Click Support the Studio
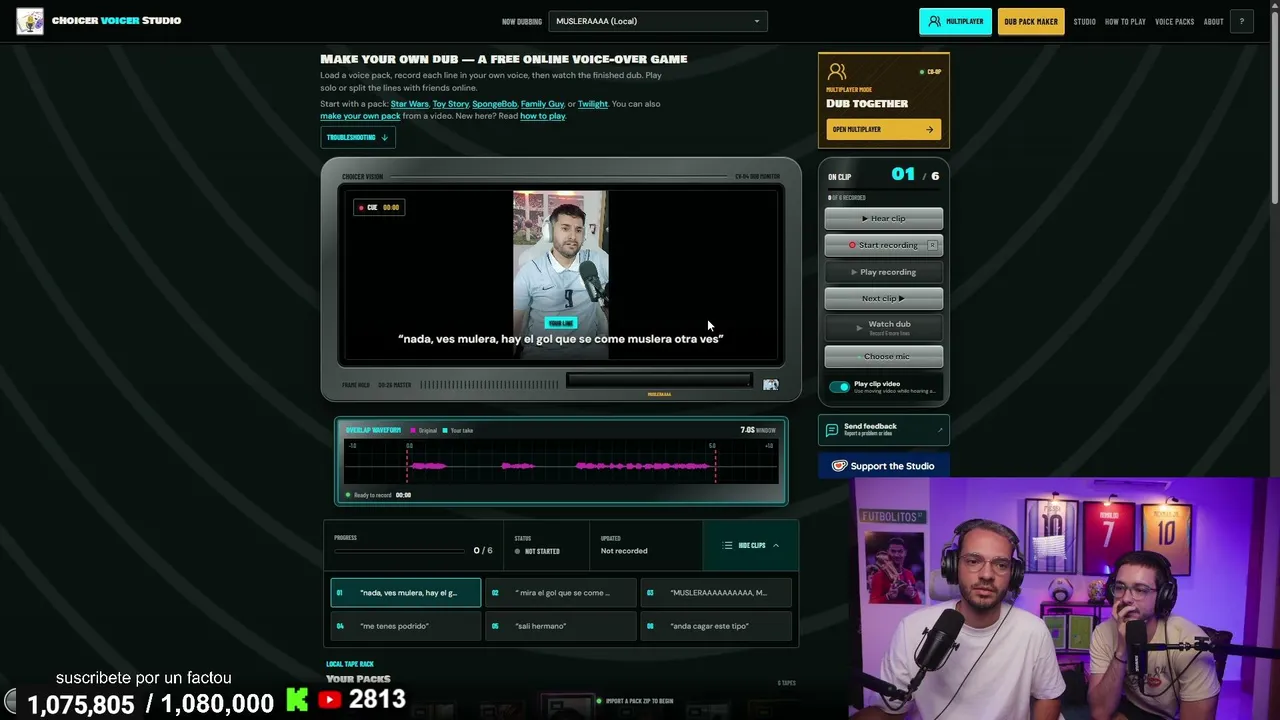The width and height of the screenshot is (1280, 720). click(884, 466)
